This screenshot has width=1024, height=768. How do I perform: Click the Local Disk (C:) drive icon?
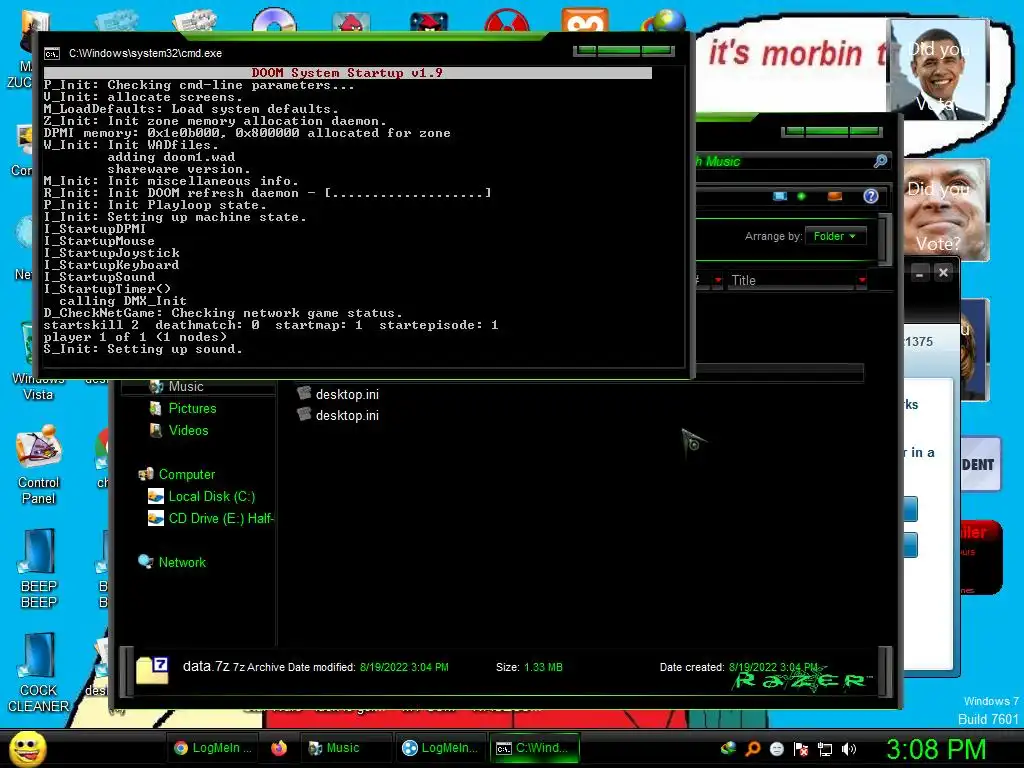click(155, 496)
